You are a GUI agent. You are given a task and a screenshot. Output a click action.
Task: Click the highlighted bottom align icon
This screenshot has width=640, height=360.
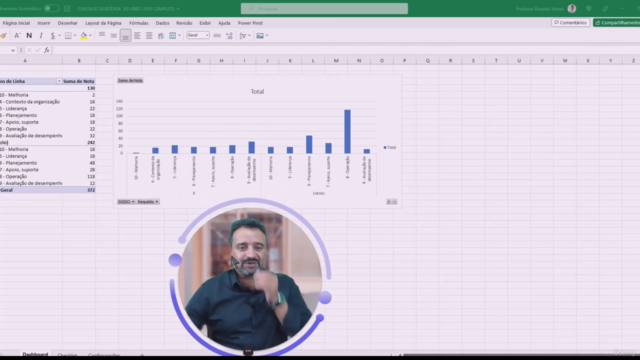coord(125,36)
